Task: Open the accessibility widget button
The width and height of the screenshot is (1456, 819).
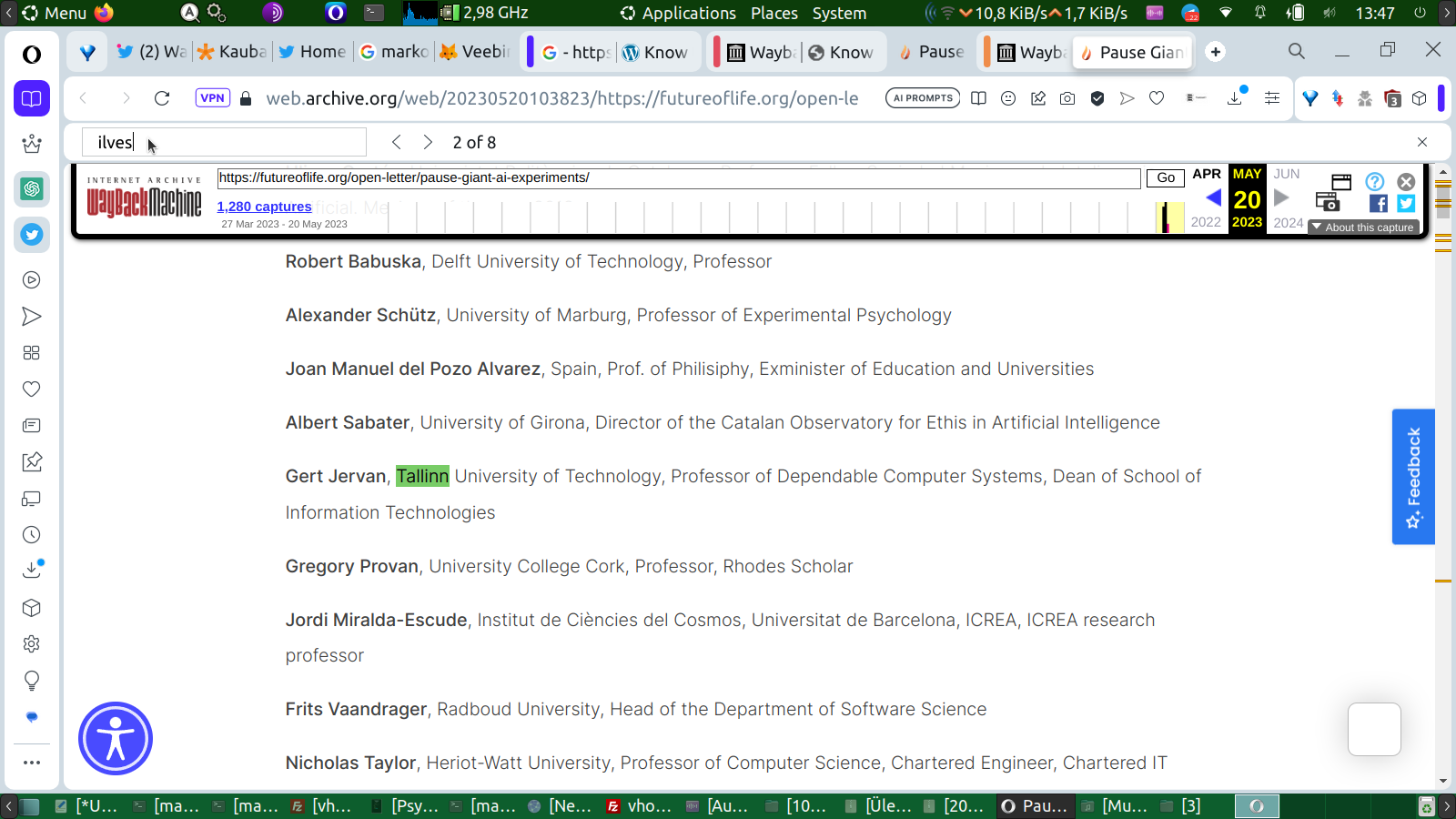Action: 116,738
